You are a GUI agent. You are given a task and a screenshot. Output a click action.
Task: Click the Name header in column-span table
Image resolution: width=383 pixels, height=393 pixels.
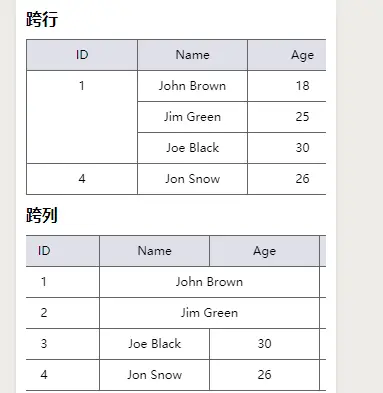(154, 251)
